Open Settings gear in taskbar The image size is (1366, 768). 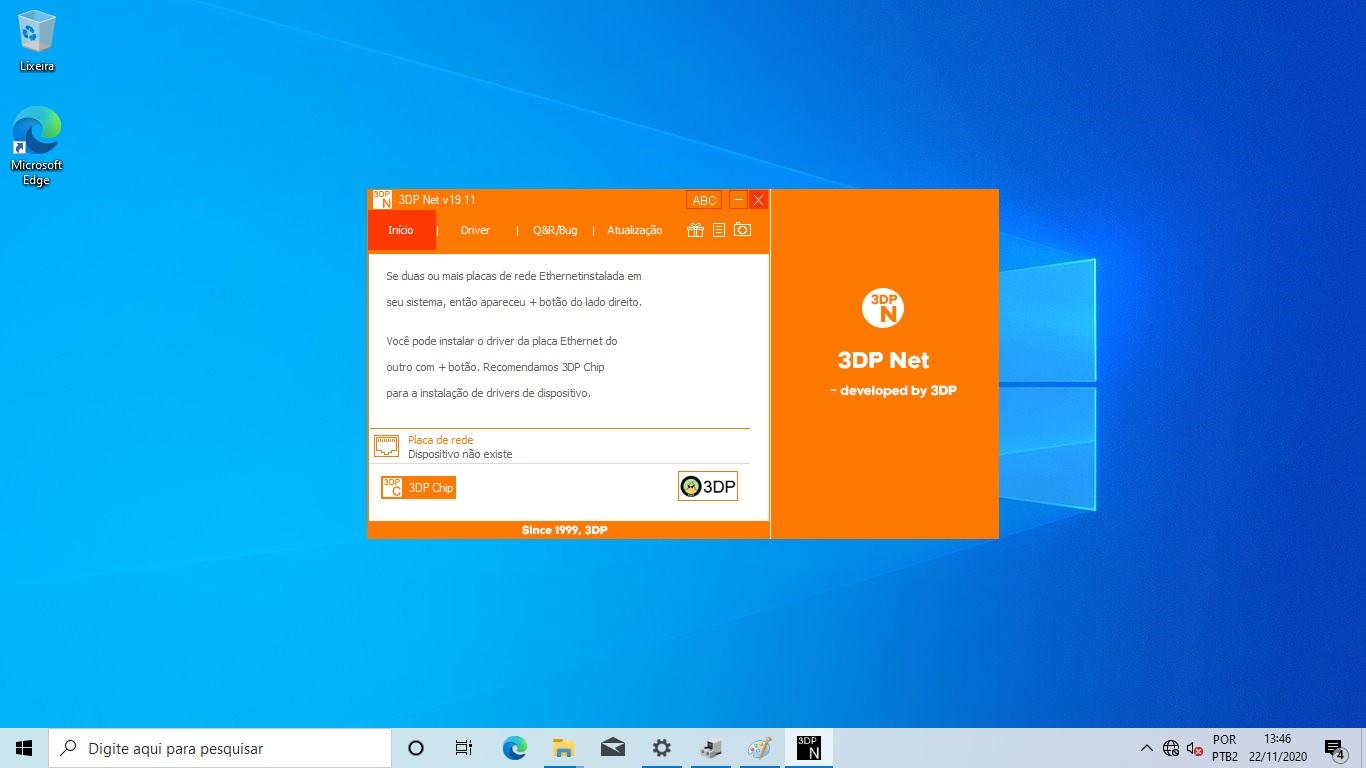pyautogui.click(x=661, y=748)
